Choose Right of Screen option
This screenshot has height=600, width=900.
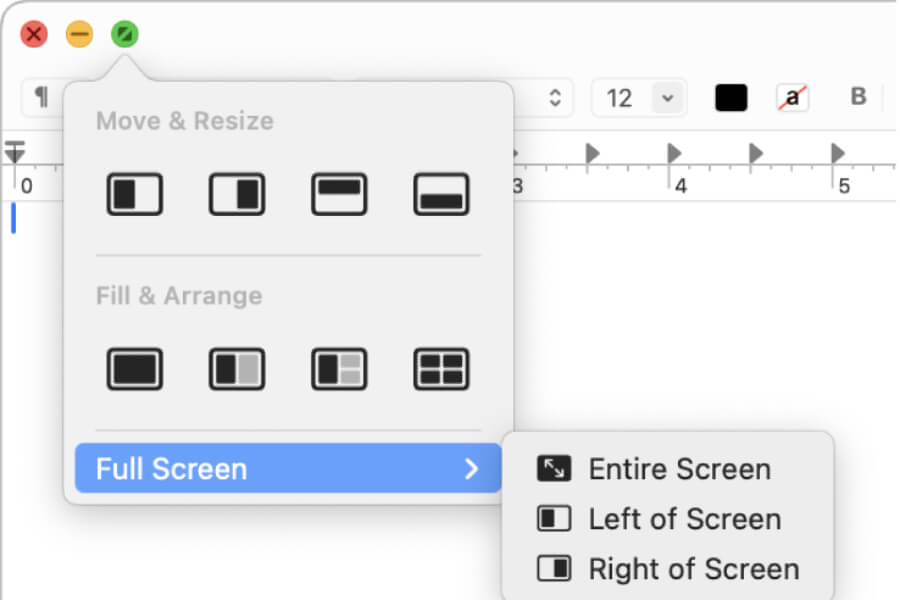coord(690,568)
